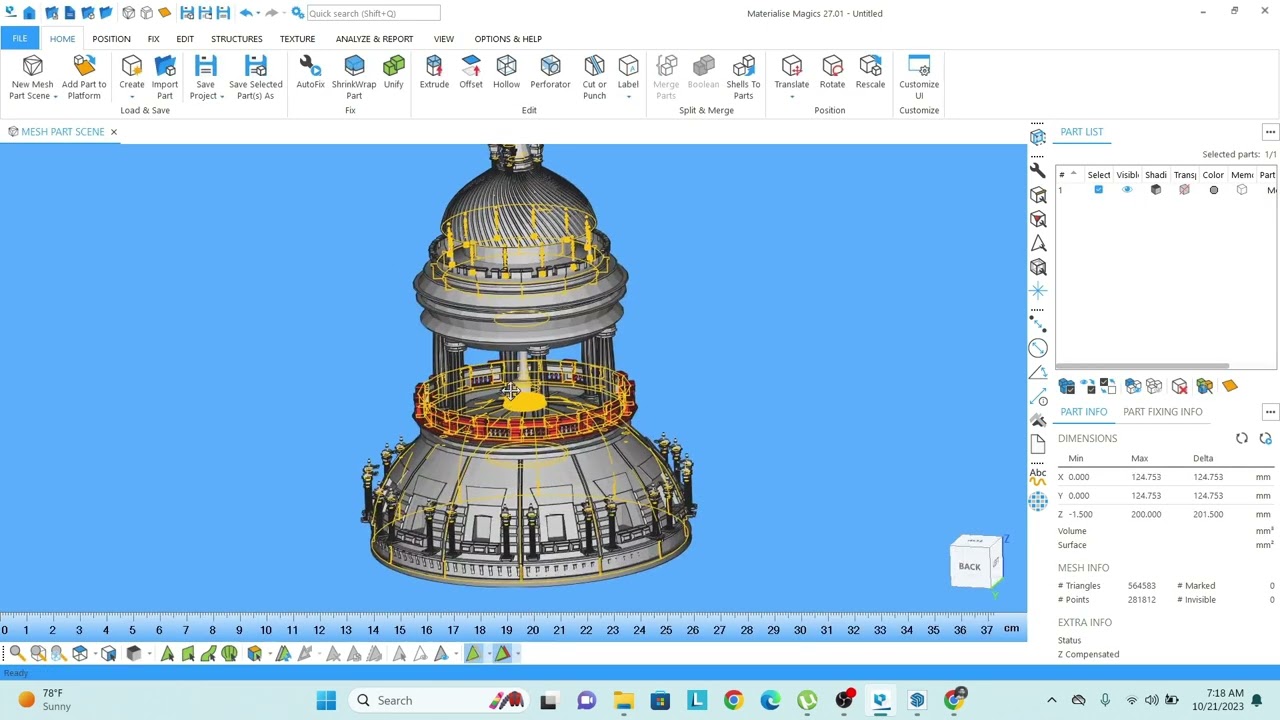
Task: Open the Hollow tool
Action: point(506,72)
